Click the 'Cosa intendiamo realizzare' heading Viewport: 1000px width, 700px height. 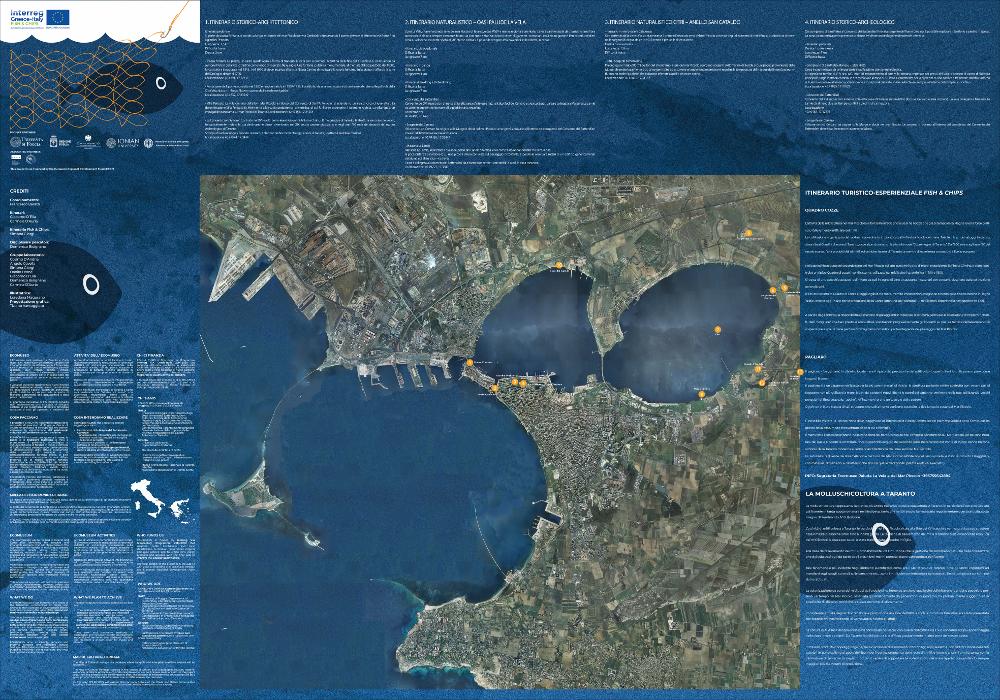[101, 417]
